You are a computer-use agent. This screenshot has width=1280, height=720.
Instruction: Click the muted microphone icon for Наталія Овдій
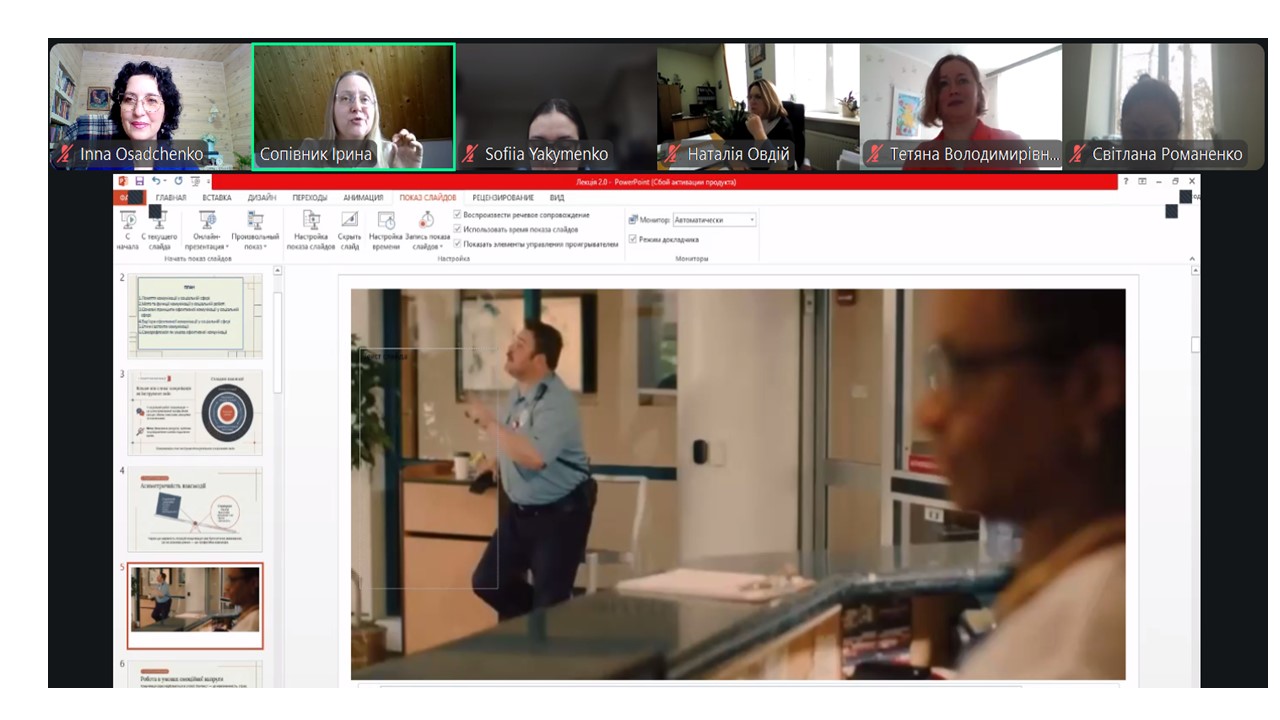click(674, 154)
